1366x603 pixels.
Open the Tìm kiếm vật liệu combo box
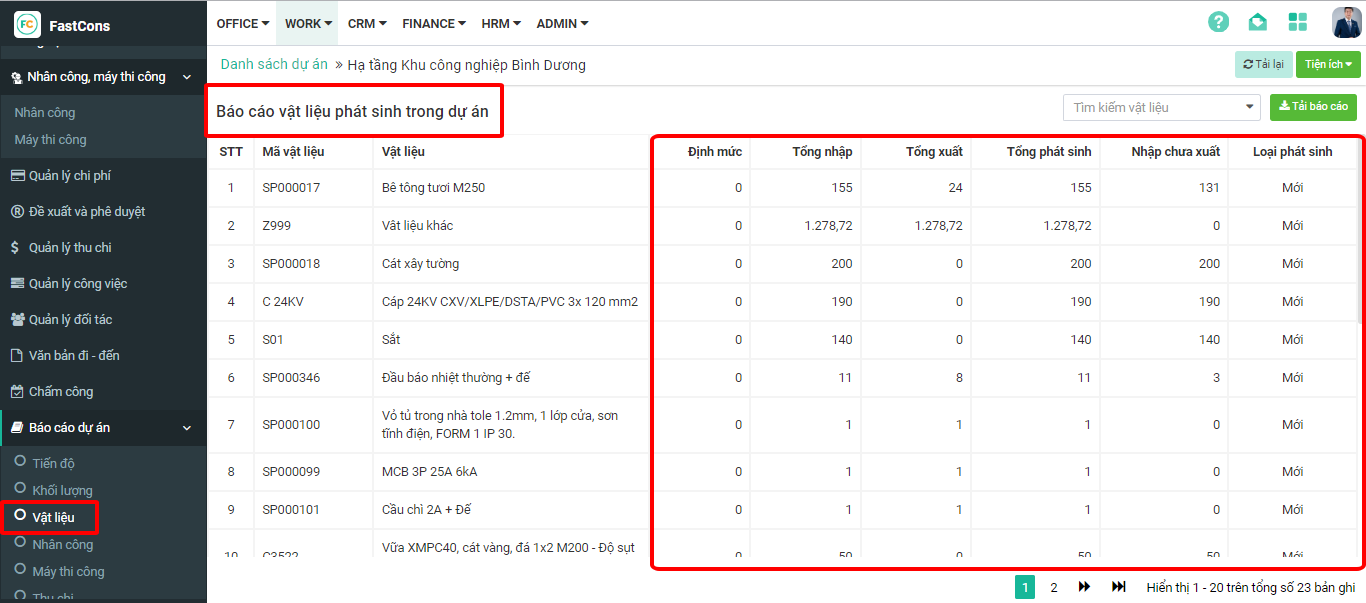pyautogui.click(x=1161, y=107)
